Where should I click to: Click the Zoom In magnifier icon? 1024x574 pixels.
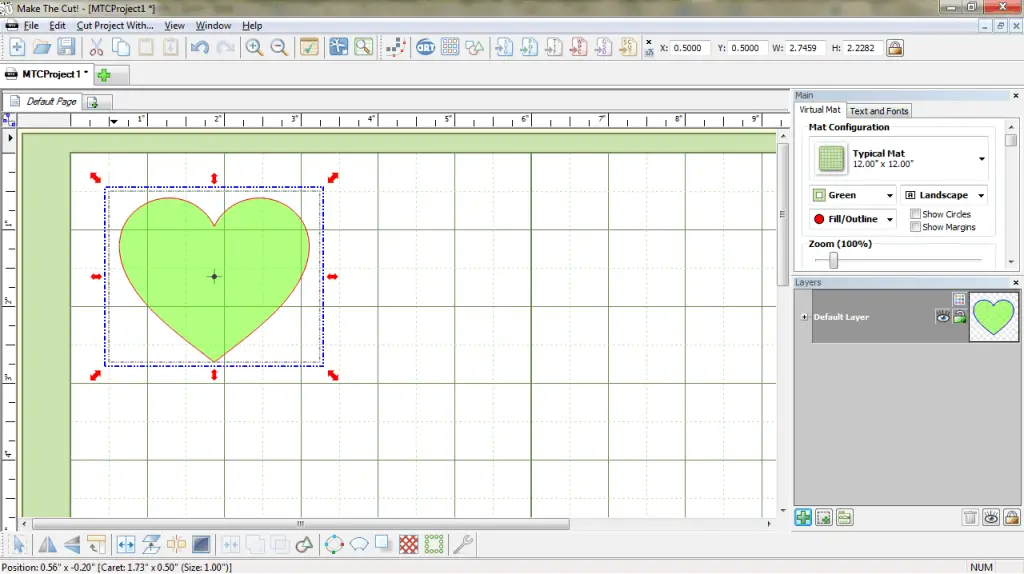(254, 48)
